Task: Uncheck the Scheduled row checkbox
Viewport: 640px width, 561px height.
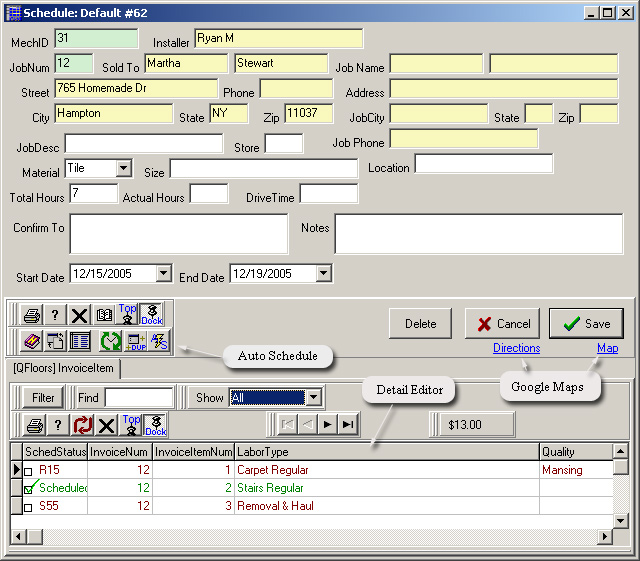Action: tap(28, 489)
